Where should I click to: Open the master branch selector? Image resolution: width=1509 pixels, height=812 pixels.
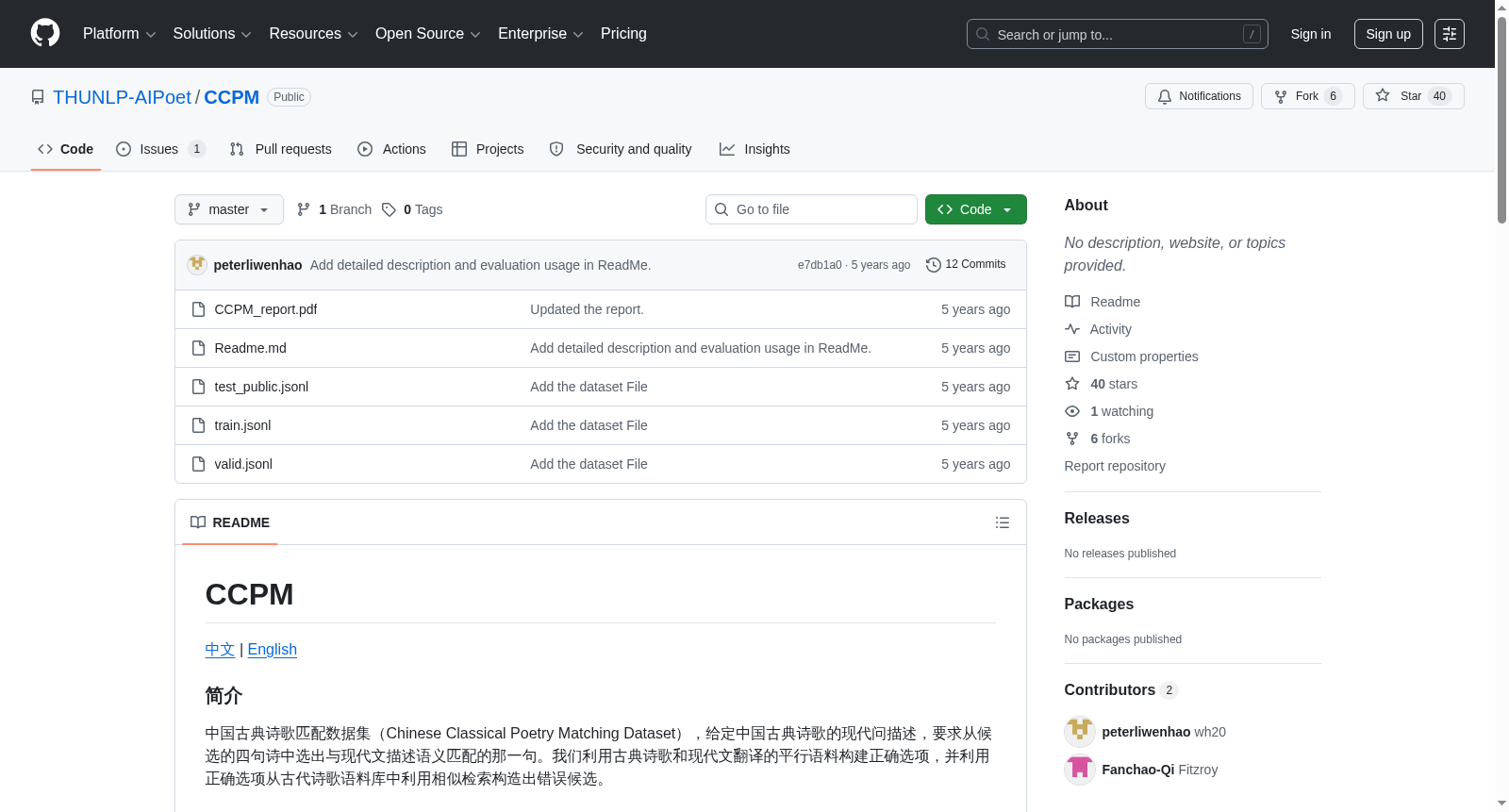point(229,209)
